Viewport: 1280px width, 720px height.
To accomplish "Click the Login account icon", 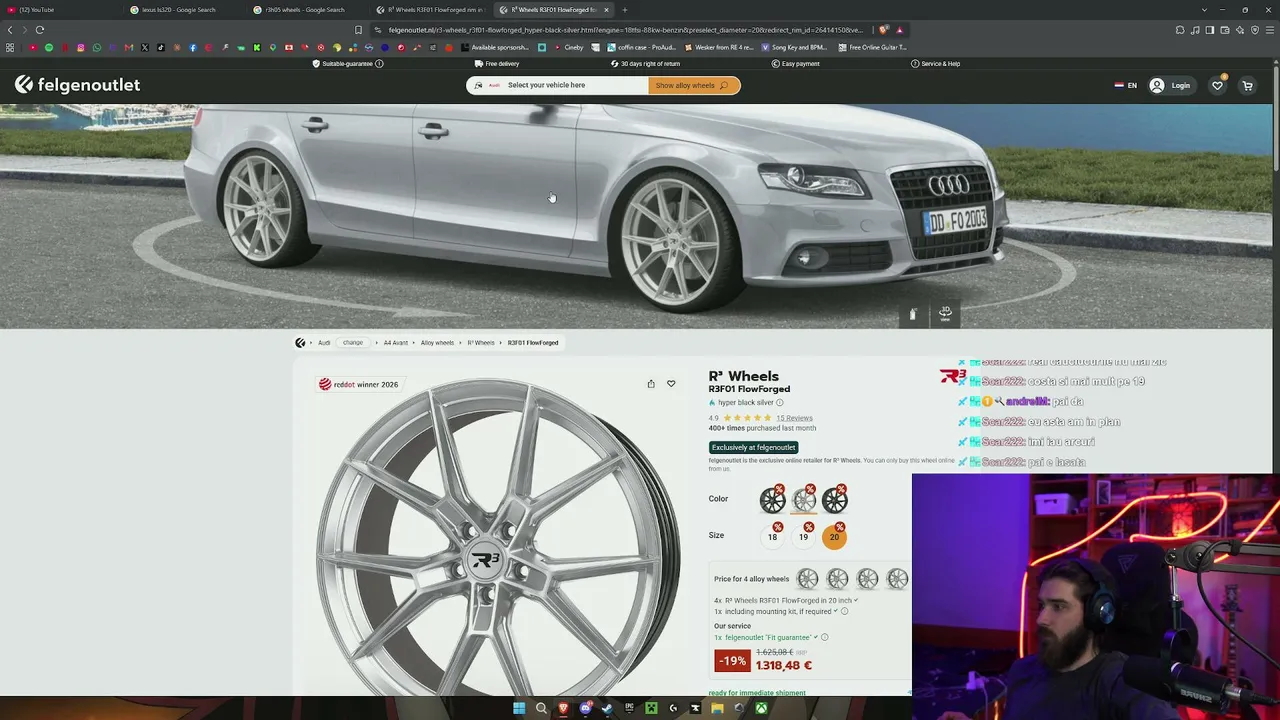I will coord(1157,85).
